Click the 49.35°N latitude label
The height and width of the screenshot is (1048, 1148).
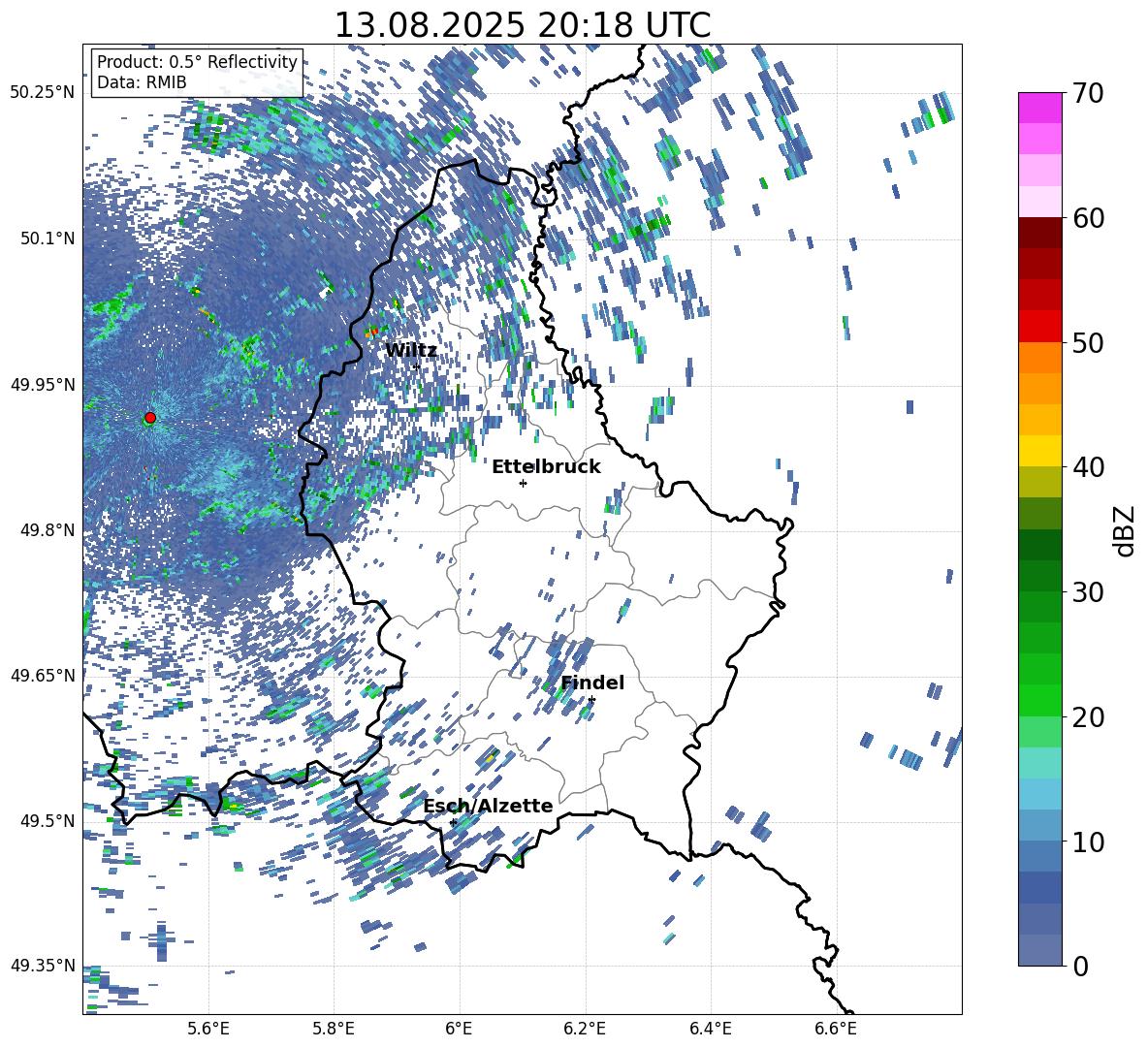tap(43, 966)
